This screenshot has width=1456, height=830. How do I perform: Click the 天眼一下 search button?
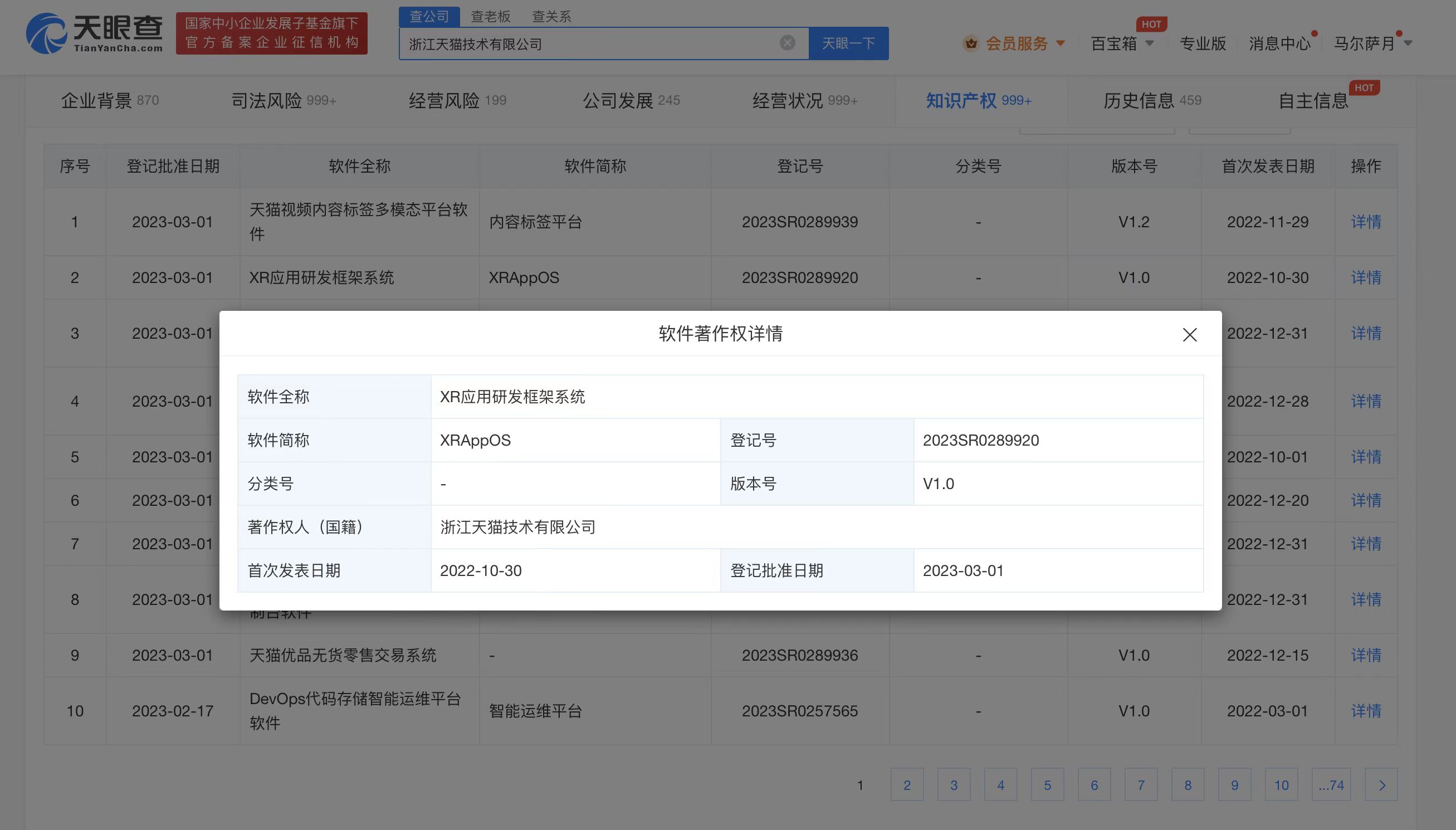(x=848, y=43)
